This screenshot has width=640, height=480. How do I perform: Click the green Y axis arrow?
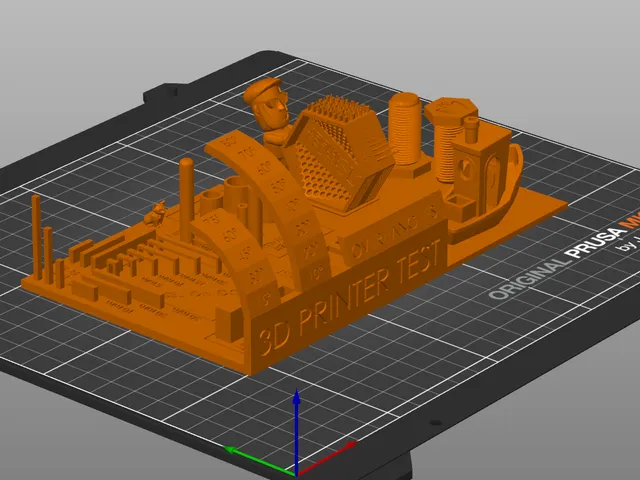[259, 461]
